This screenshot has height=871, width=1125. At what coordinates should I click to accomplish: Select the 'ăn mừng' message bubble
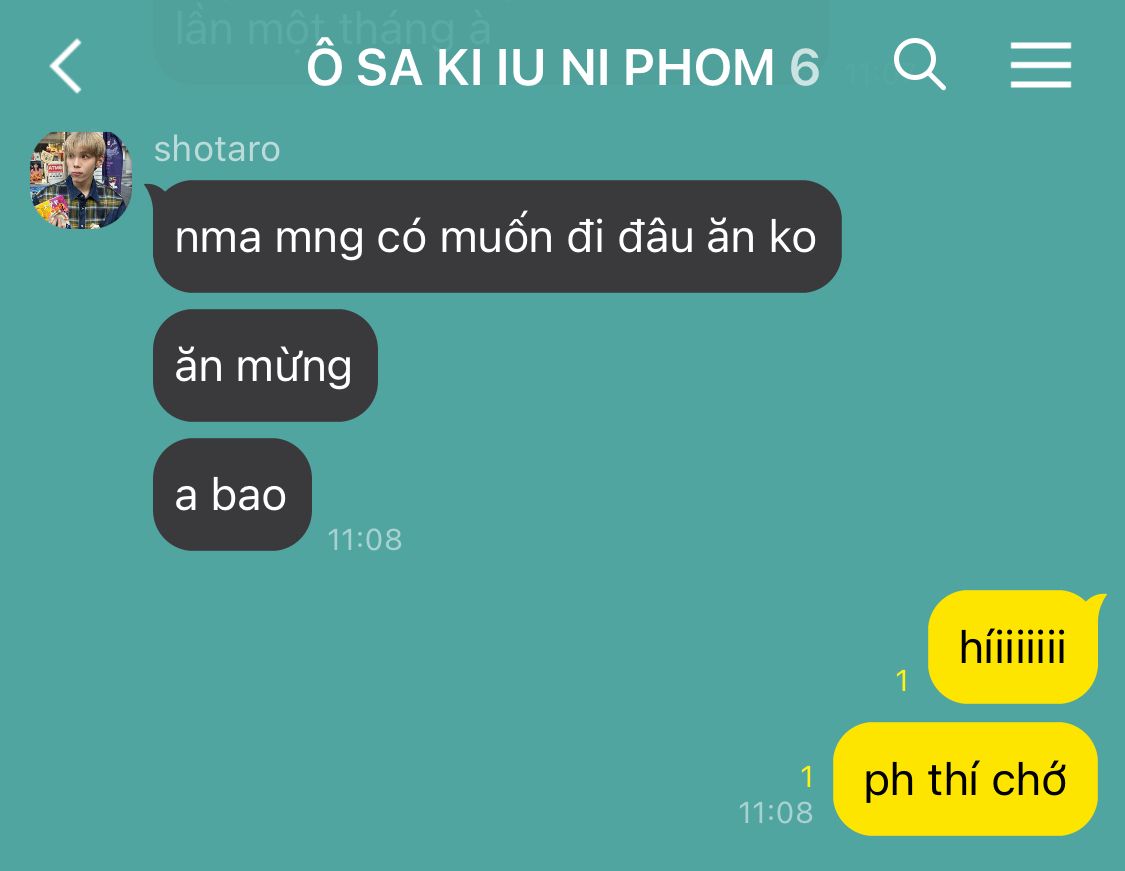265,366
